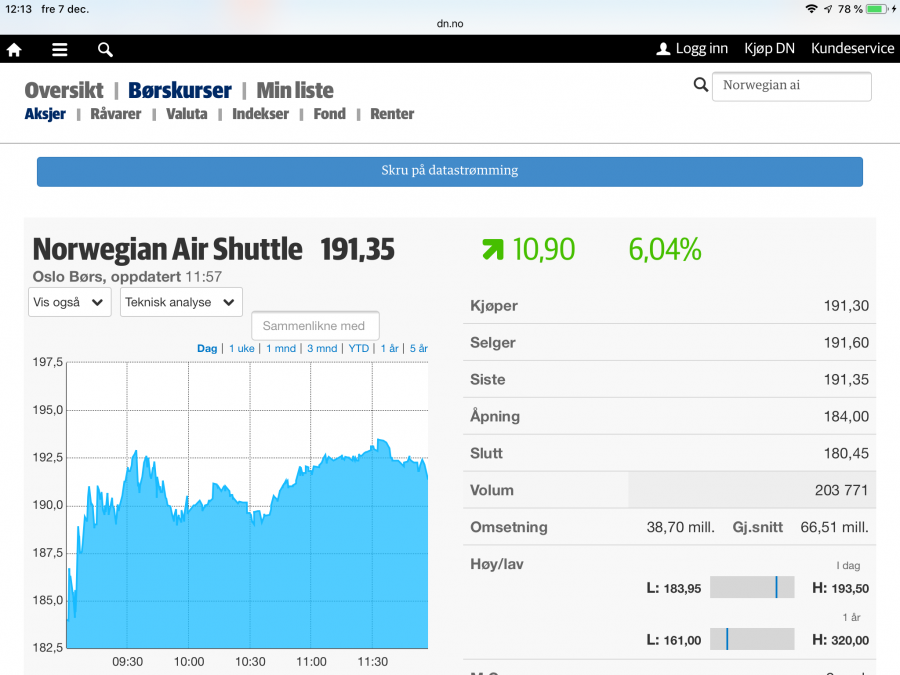Click the 10,90 change figure
Viewport: 900px width, 675px height.
[543, 249]
